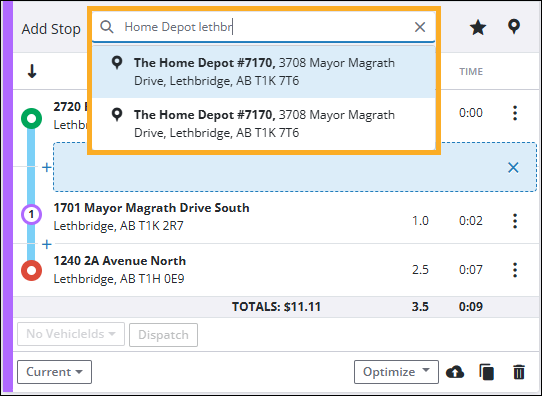This screenshot has width=542, height=396.
Task: Click the Dispatch button
Action: click(163, 335)
